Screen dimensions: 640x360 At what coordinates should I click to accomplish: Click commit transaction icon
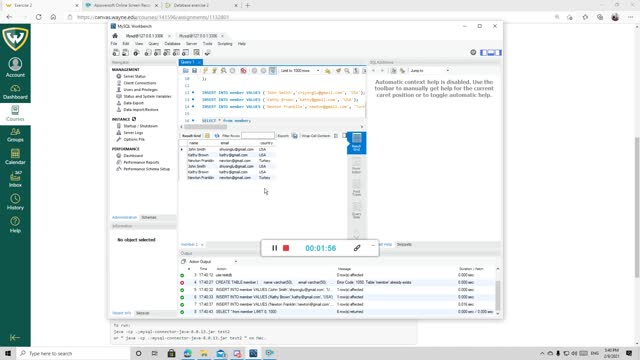pos(254,71)
